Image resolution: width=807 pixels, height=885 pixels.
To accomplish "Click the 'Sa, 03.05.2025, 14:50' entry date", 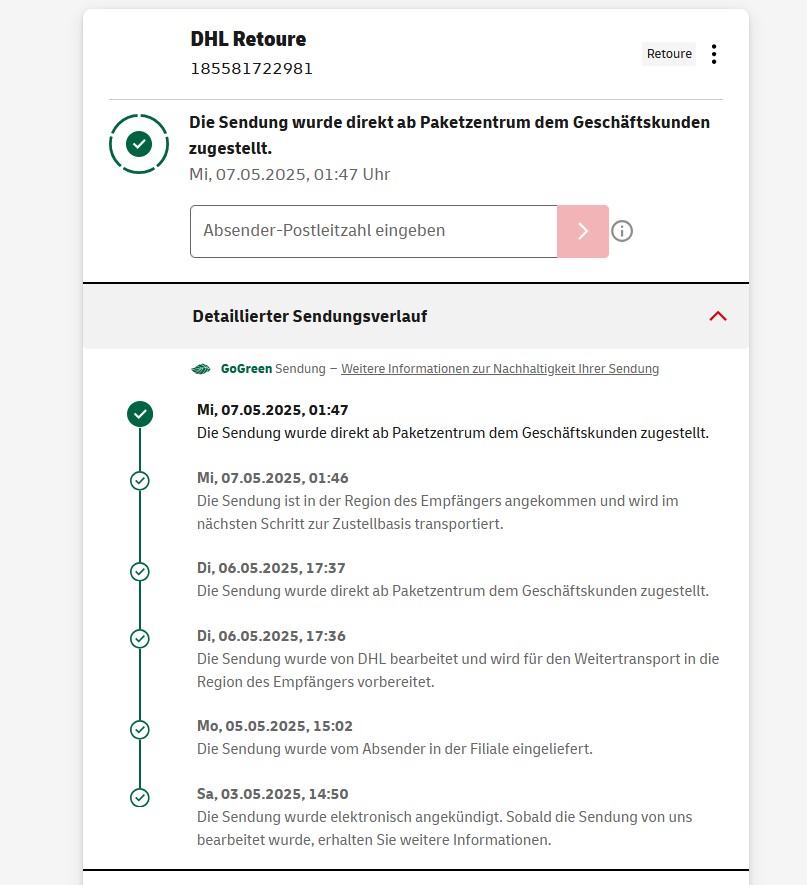I will pos(273,794).
